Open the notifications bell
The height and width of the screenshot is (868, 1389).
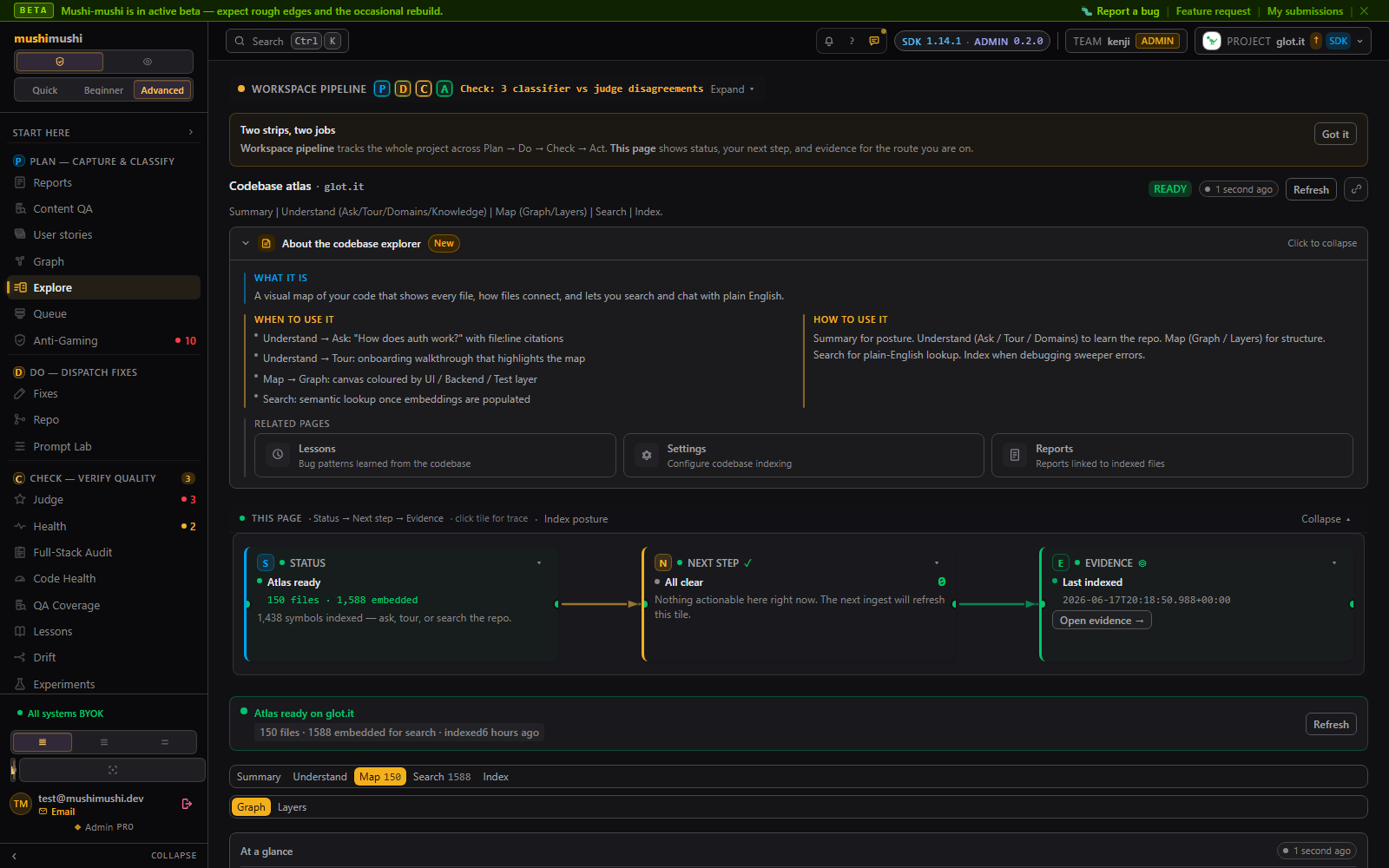829,41
